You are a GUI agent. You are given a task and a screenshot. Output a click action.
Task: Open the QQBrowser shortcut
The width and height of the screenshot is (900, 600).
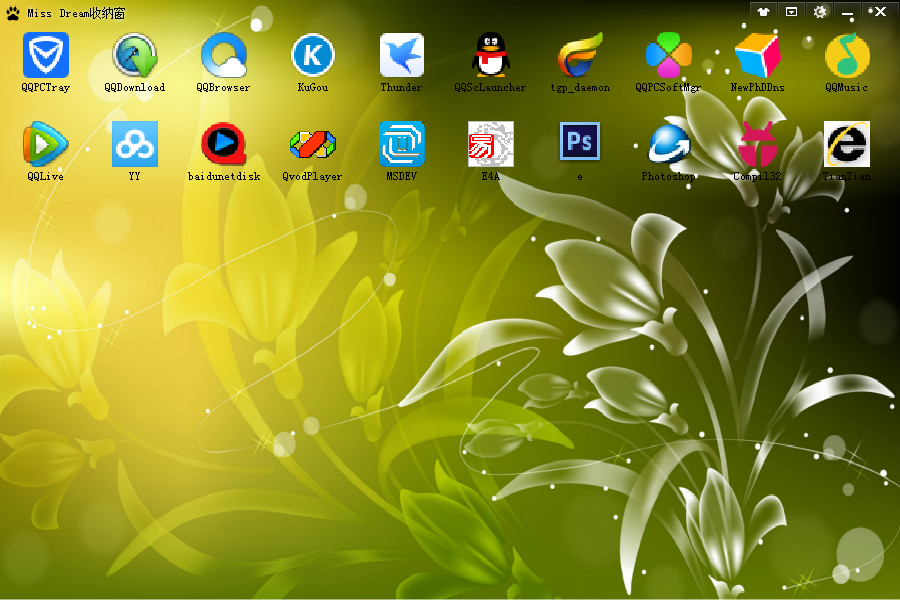pos(224,55)
